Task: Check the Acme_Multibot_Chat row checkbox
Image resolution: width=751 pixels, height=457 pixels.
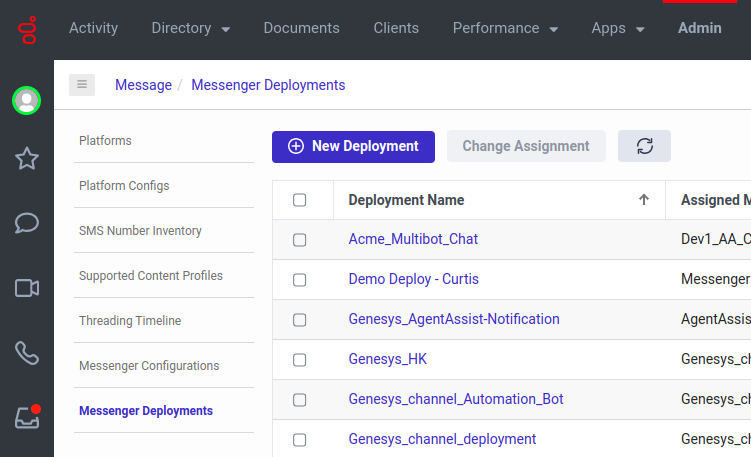Action: [x=300, y=240]
